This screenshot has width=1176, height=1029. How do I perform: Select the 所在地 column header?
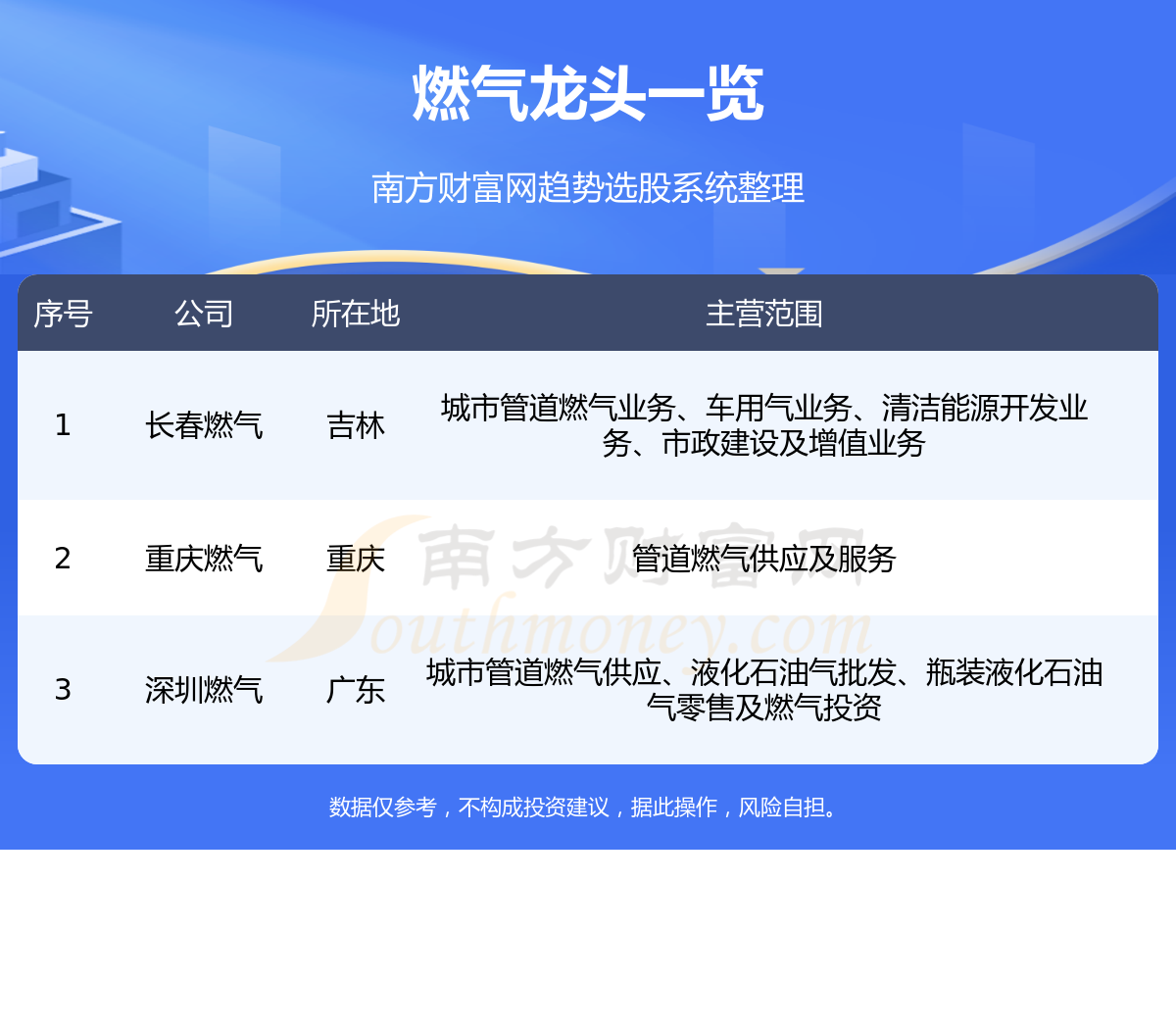click(356, 314)
